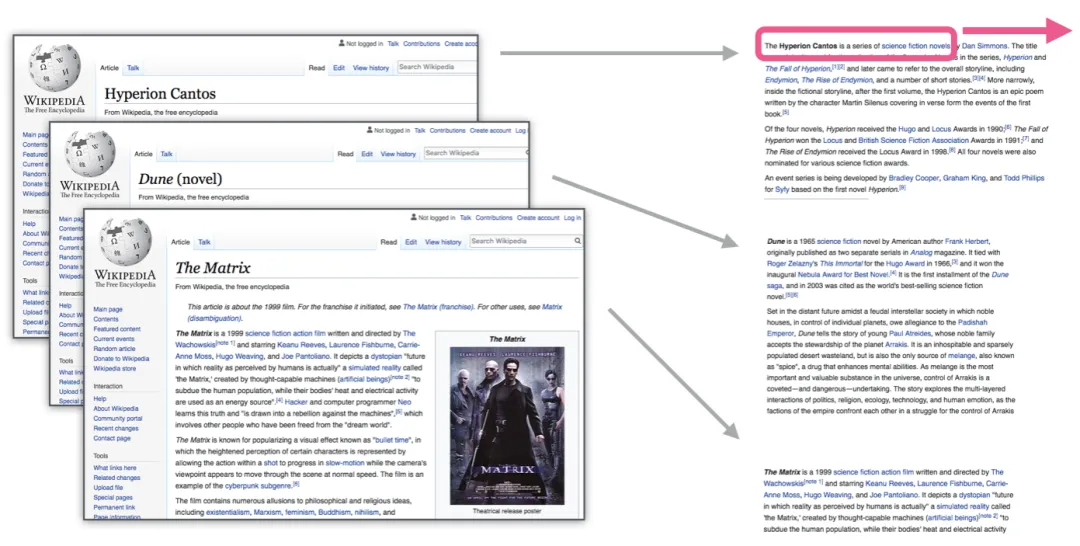
Task: Open Contributions link in Hyperion Cantos window
Action: point(422,43)
